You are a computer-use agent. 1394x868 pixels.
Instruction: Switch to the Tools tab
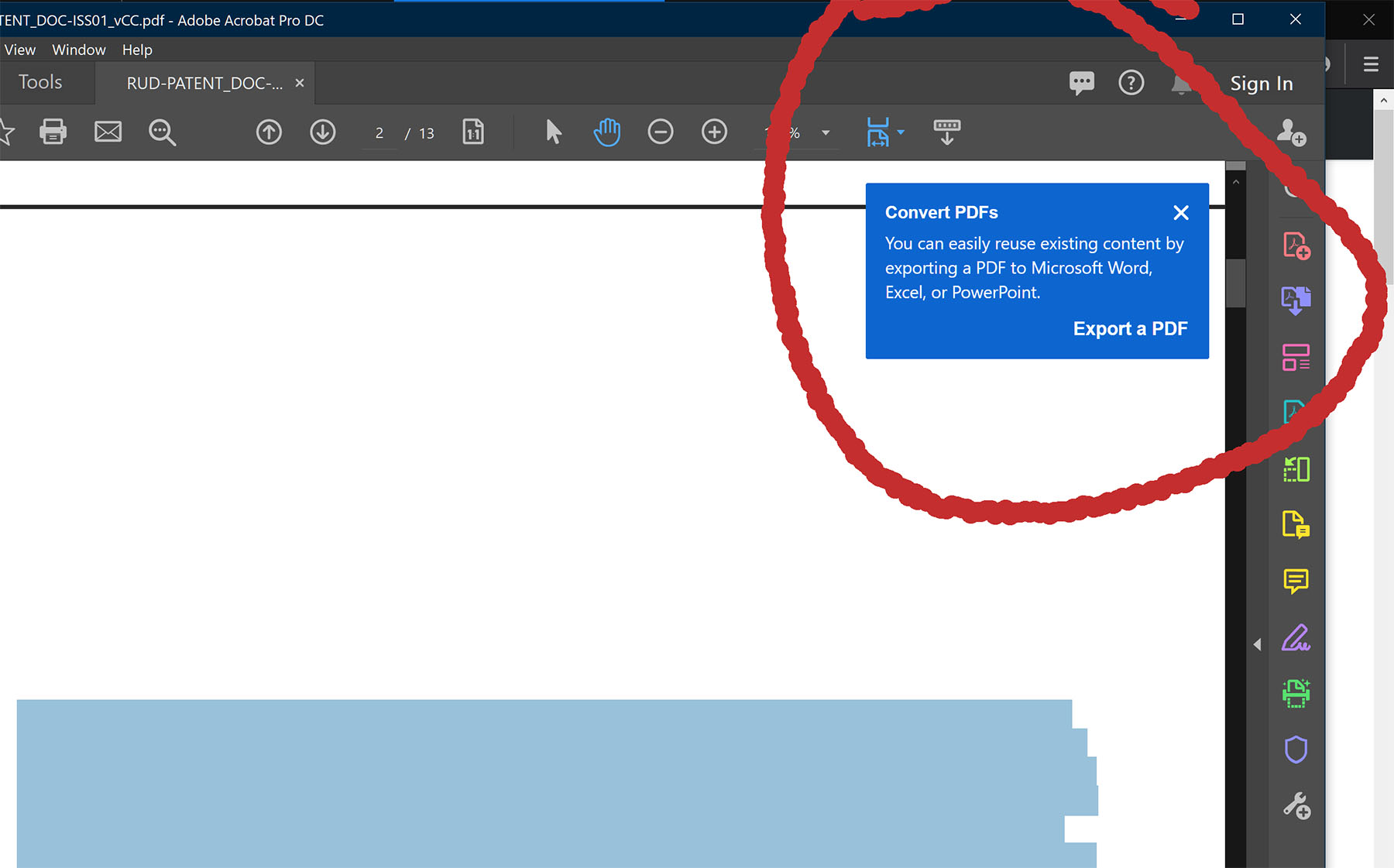(x=41, y=82)
